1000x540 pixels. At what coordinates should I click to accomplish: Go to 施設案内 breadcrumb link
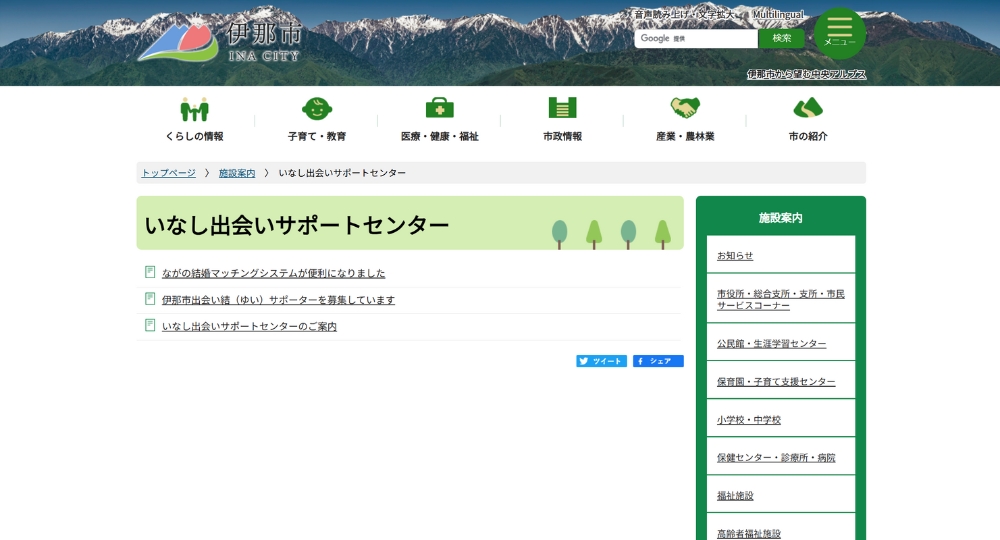pos(237,173)
